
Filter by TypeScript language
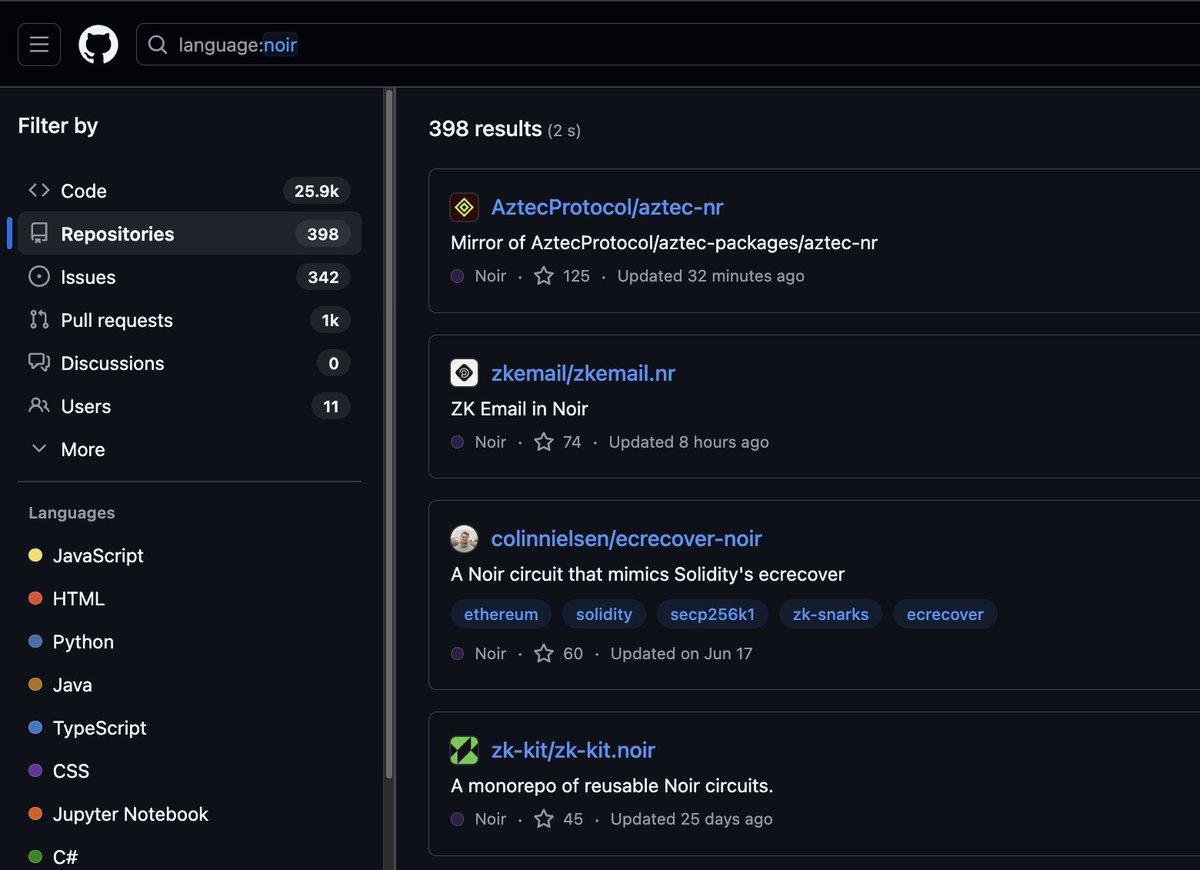pos(99,728)
